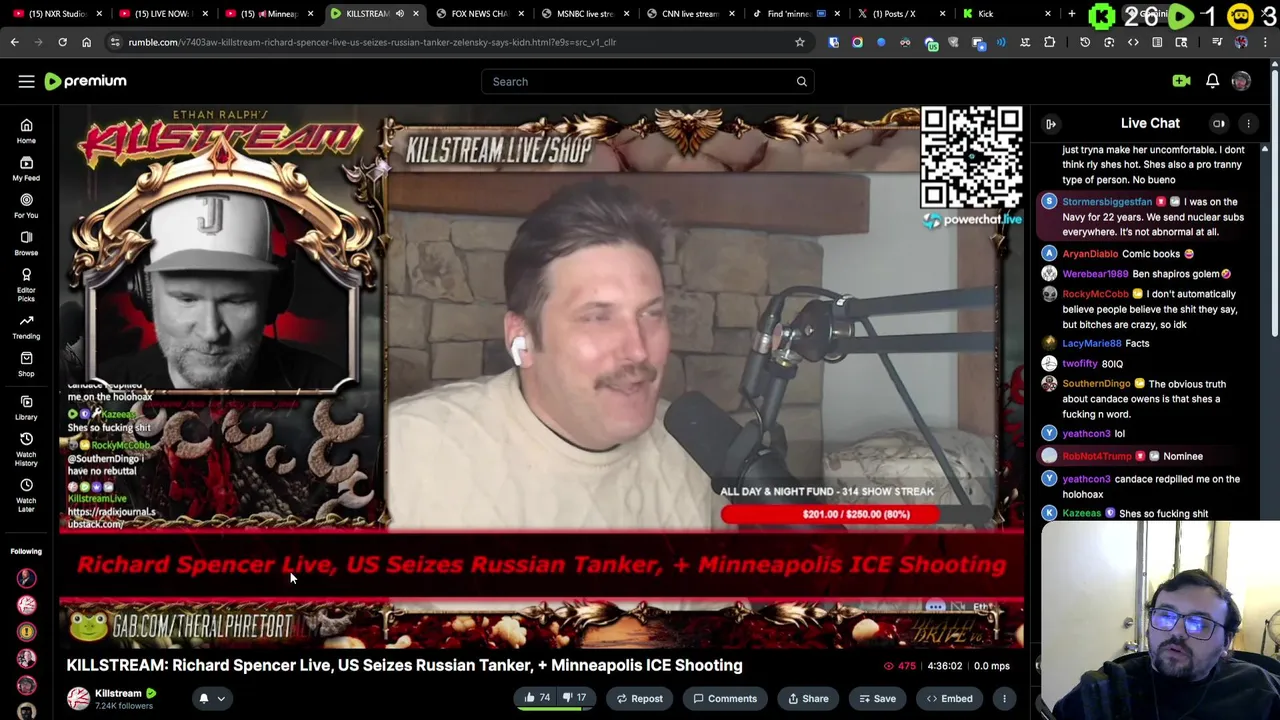
Task: Click the go-live camera icon
Action: click(1181, 81)
